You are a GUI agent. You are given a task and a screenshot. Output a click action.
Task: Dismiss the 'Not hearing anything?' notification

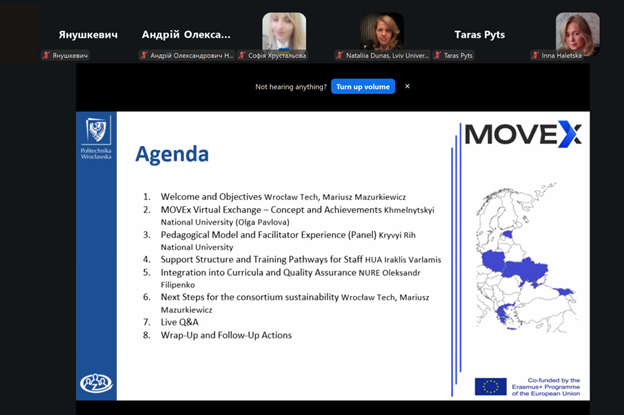[407, 87]
